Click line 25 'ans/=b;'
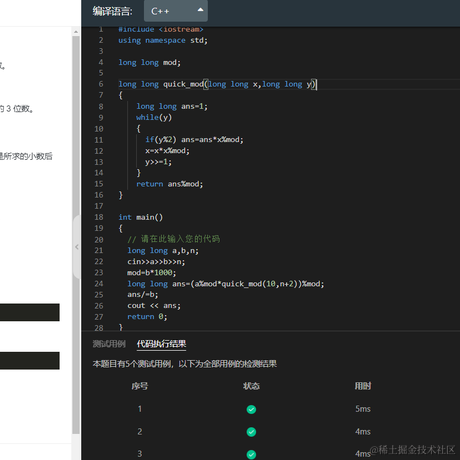460x460 pixels. point(143,295)
